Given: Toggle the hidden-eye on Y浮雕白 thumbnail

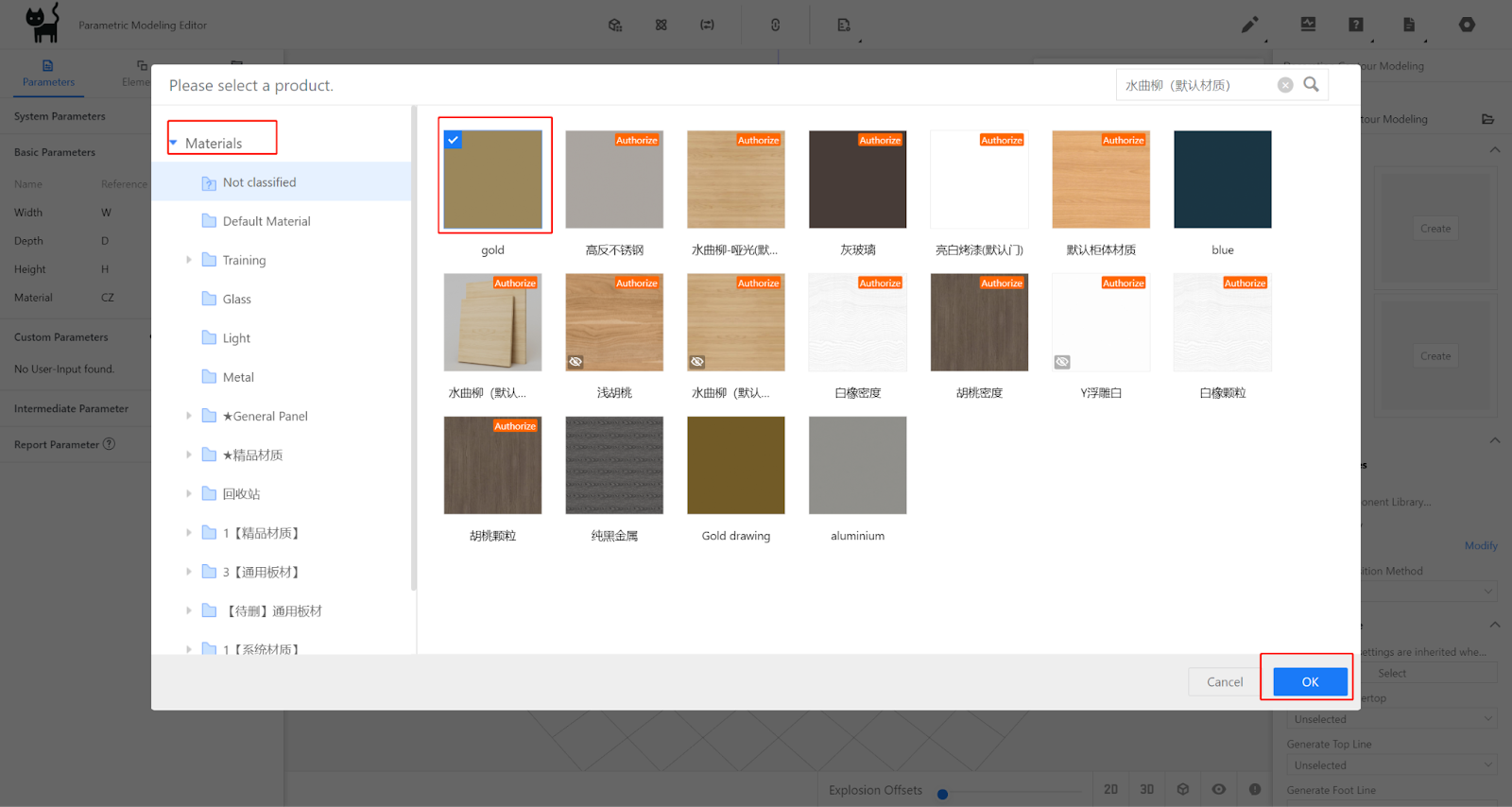Looking at the screenshot, I should (1062, 362).
